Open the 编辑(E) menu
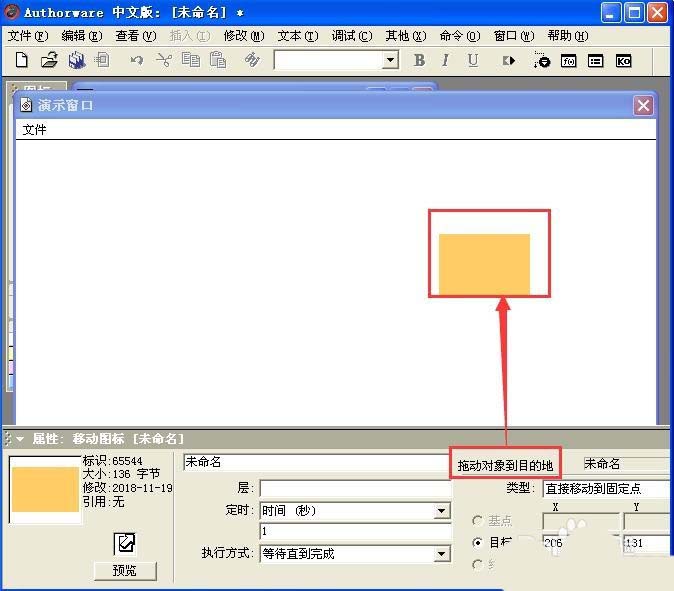This screenshot has height=591, width=674. (82, 36)
